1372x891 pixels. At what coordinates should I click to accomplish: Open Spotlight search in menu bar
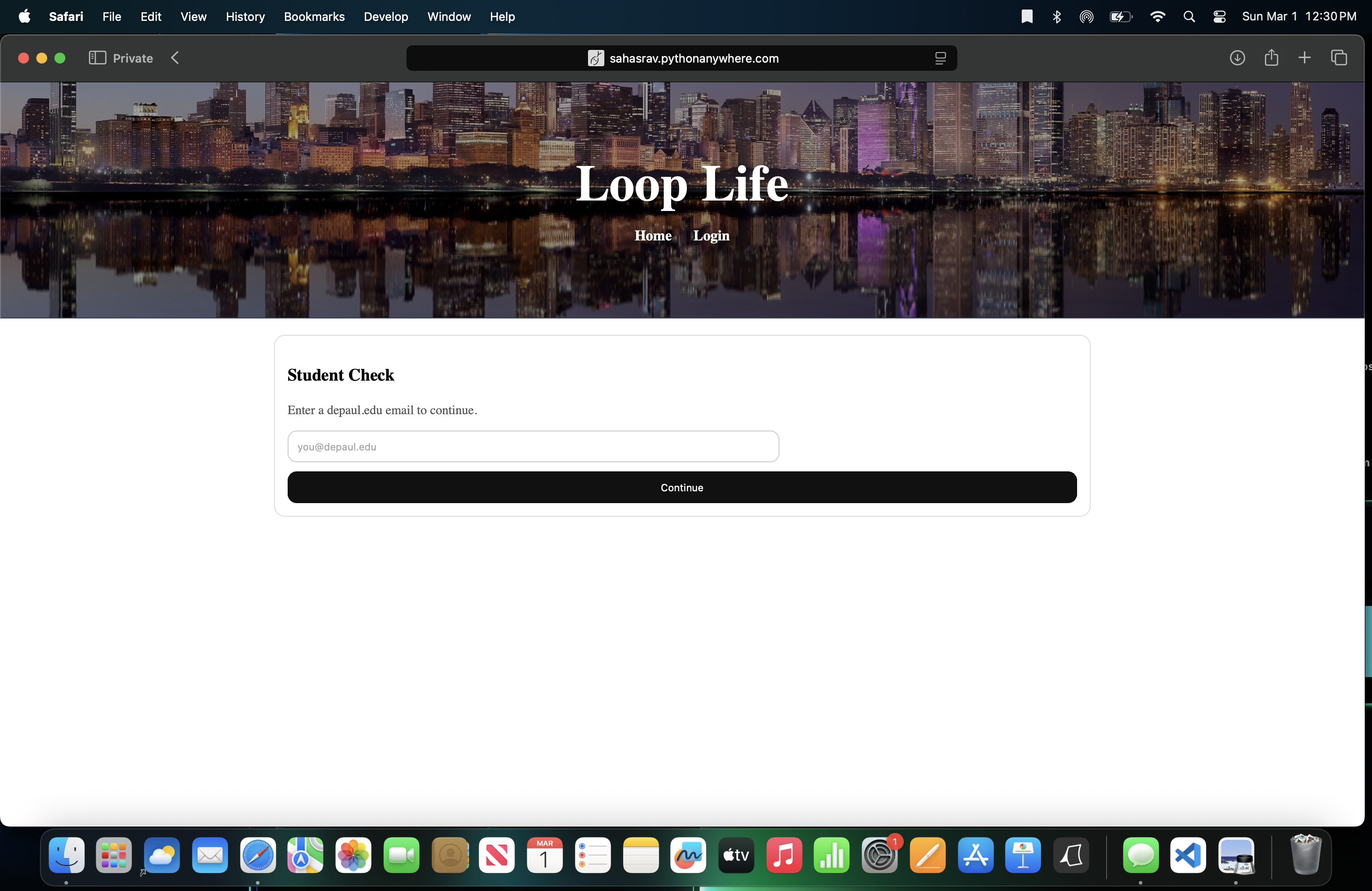[1189, 17]
